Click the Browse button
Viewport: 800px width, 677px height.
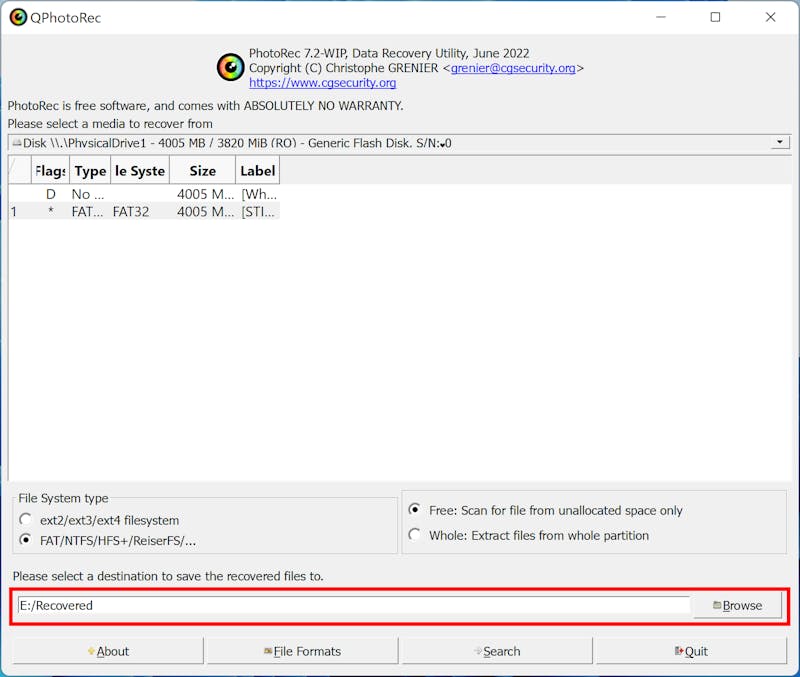tap(737, 605)
